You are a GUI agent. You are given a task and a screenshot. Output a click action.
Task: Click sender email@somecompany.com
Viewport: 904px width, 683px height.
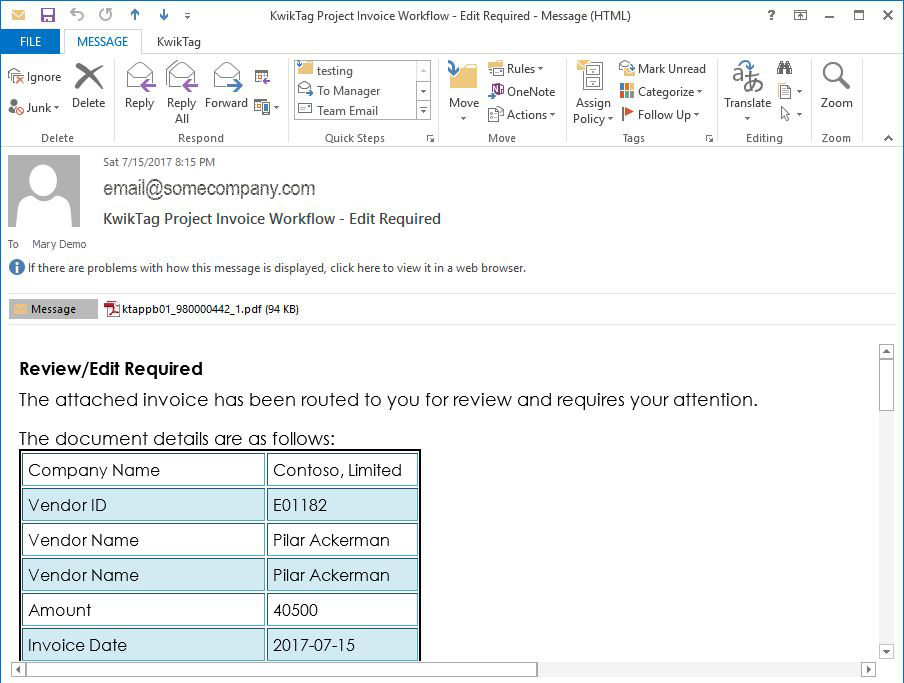(x=209, y=188)
